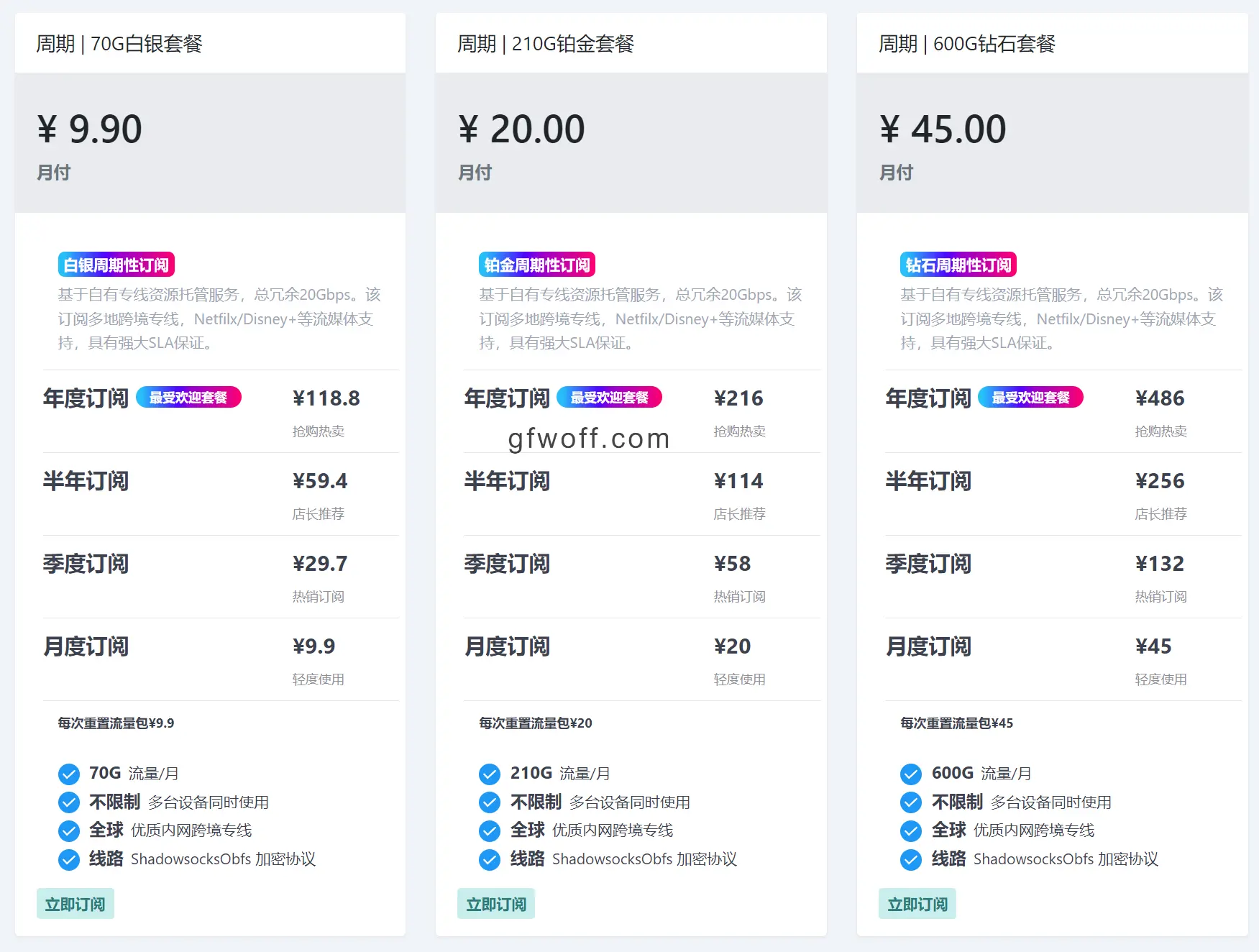Screen dimensions: 1259x952
Task: Click ShadowsocksObfs 加密协议 text in 铂金 card
Action: tap(645, 859)
